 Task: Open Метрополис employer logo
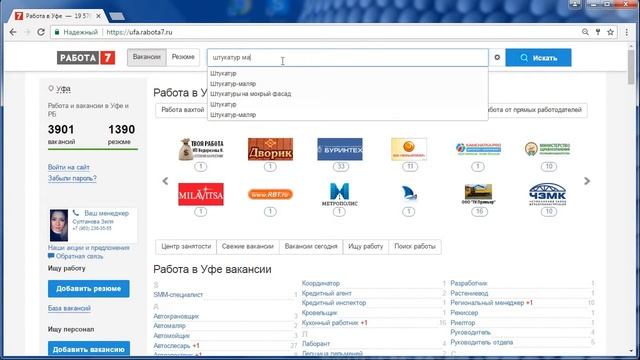pos(340,194)
